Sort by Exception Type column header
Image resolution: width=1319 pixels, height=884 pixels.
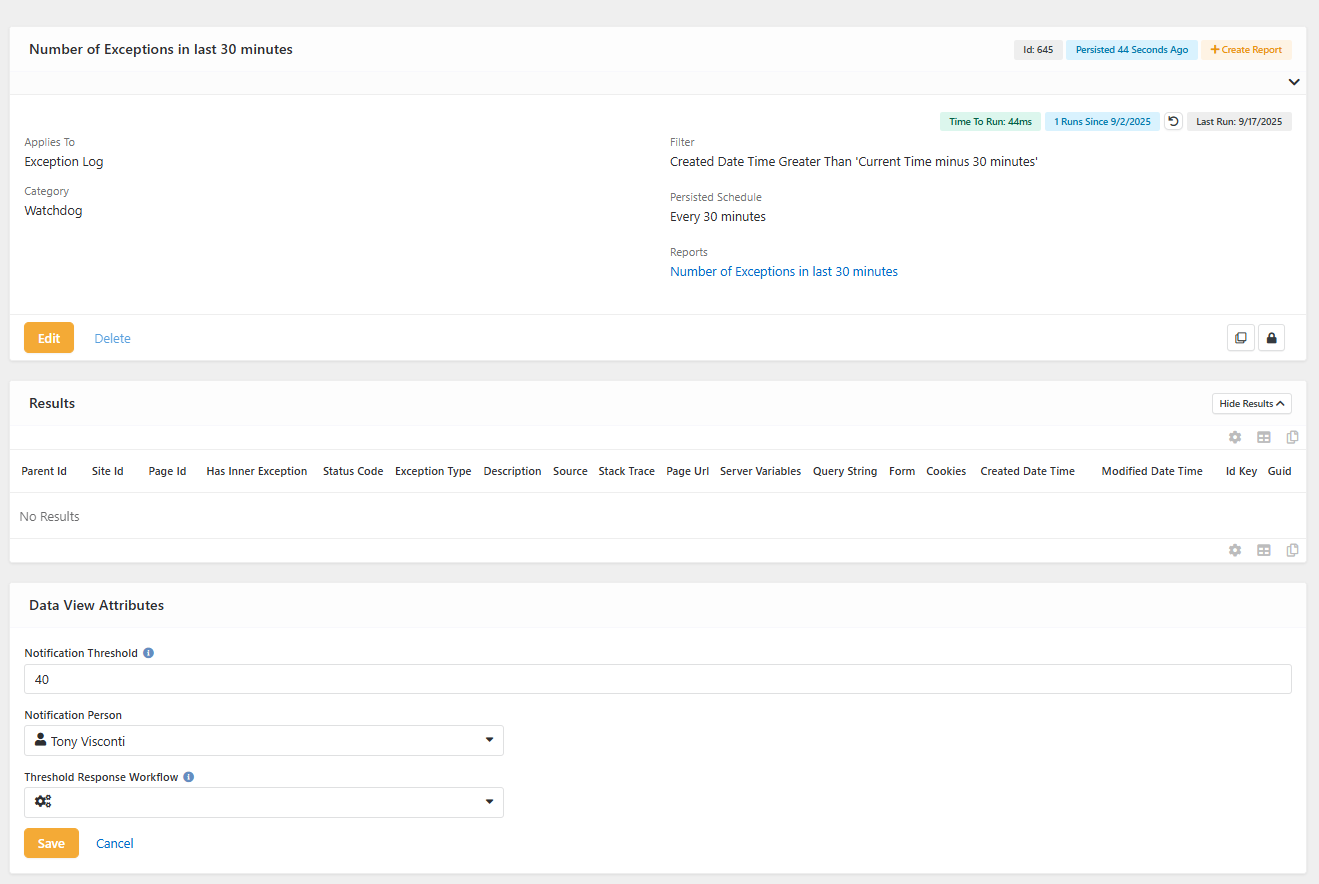tap(433, 471)
